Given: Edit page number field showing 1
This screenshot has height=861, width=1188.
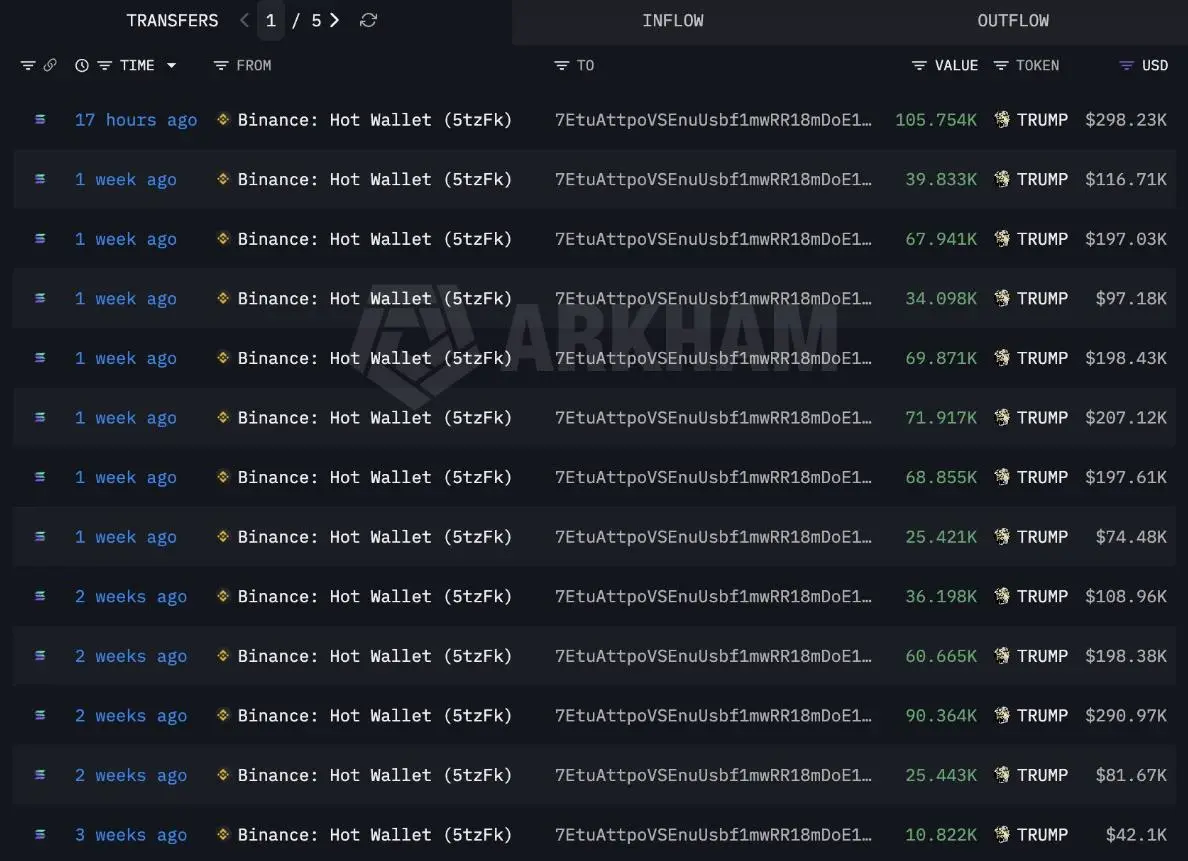Looking at the screenshot, I should (x=270, y=20).
